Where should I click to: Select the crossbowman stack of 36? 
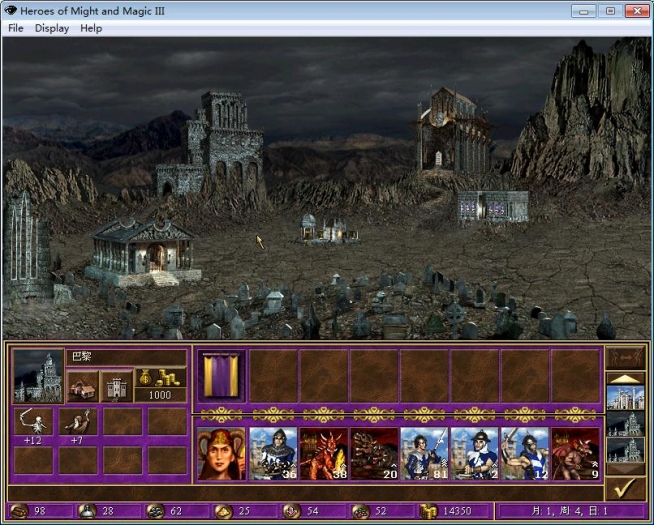273,454
